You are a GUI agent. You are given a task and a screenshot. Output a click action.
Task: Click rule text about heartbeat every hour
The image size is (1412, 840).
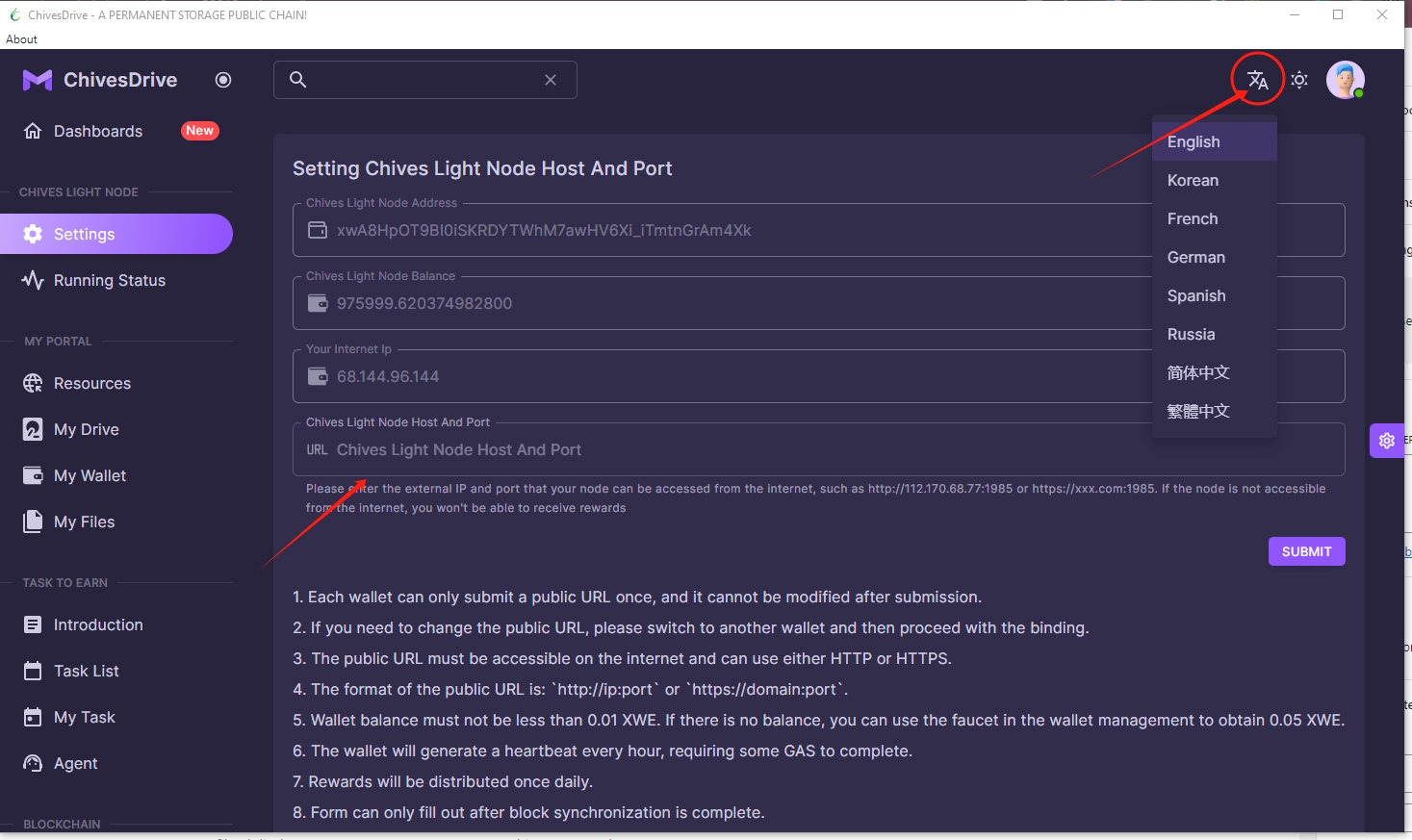(x=603, y=751)
